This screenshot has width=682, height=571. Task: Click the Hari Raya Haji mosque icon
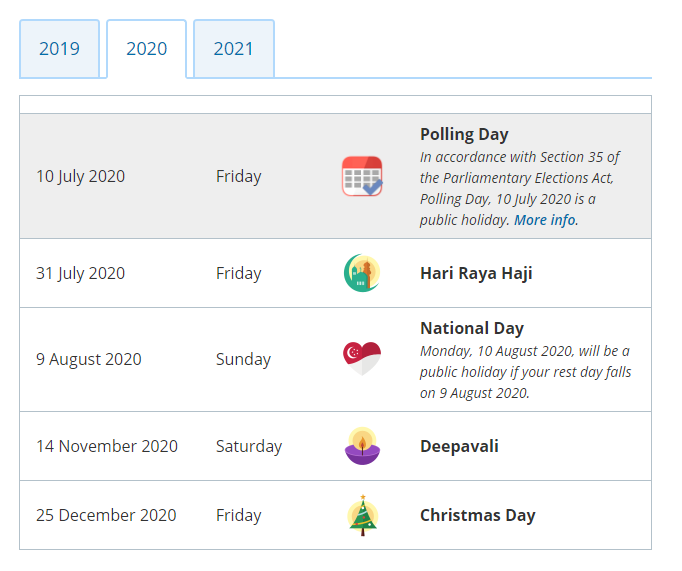(362, 273)
